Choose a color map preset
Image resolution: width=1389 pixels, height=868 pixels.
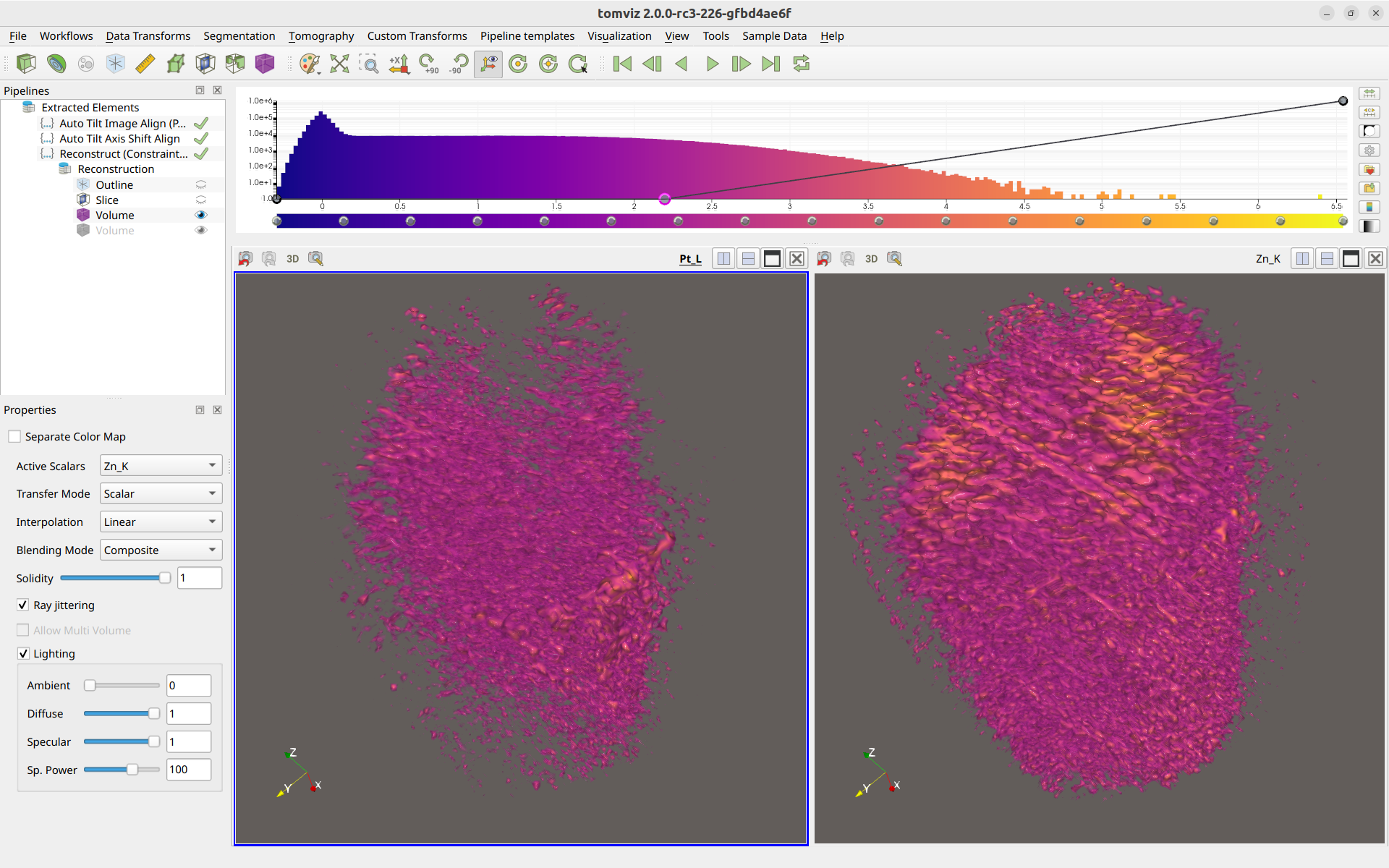pos(1369,169)
